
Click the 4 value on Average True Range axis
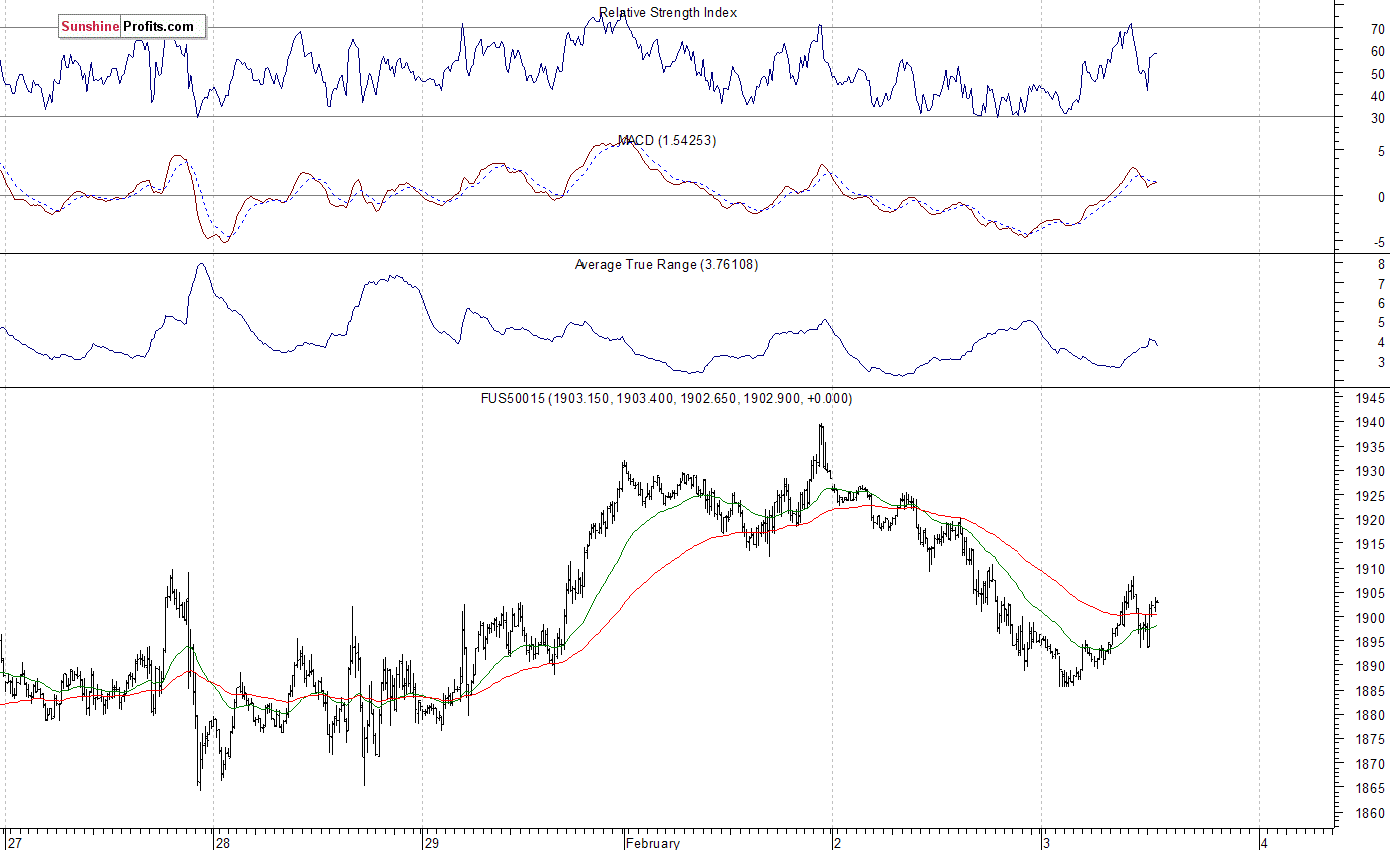1381,343
